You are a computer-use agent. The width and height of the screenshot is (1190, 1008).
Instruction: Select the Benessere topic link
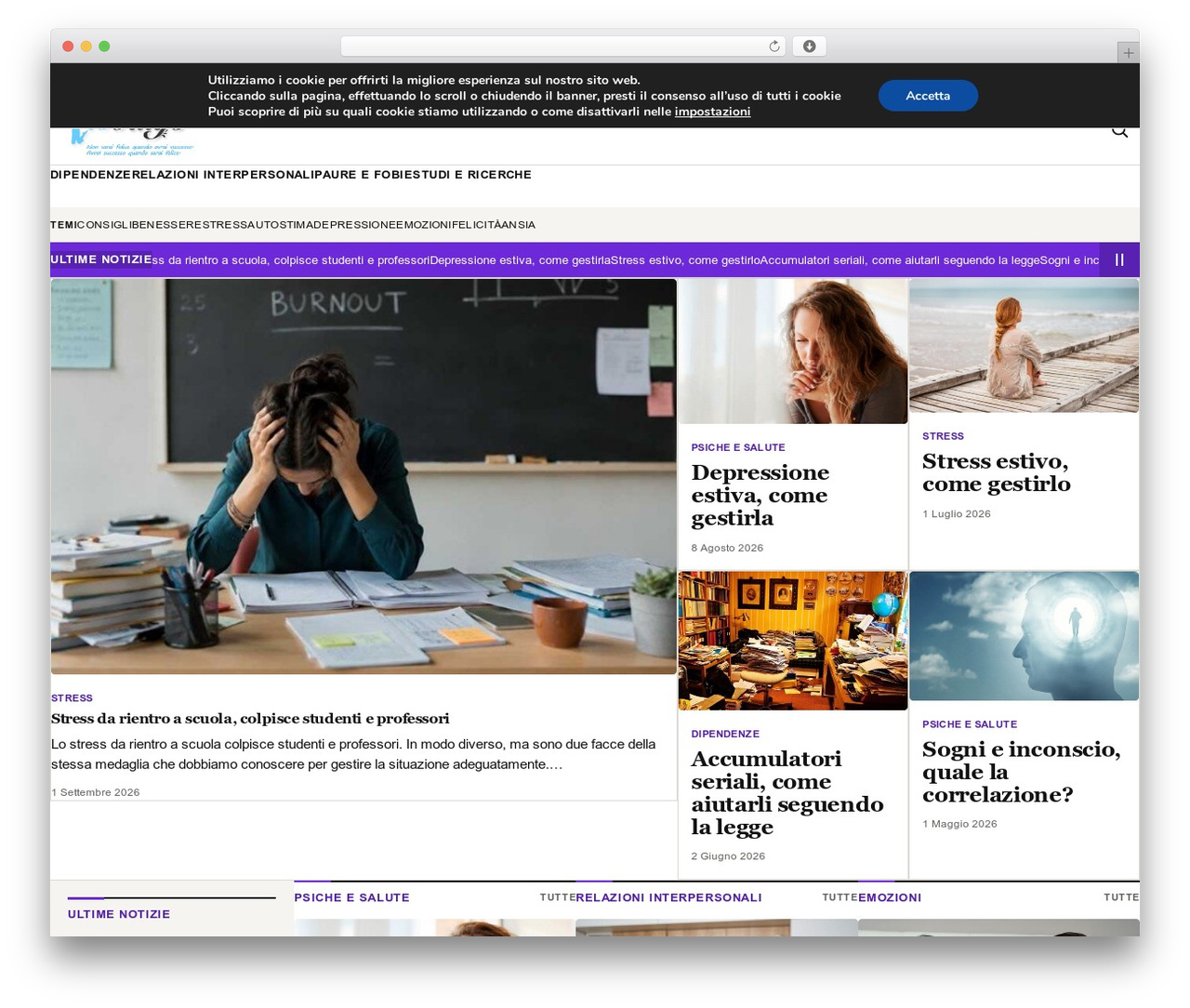[x=165, y=225]
